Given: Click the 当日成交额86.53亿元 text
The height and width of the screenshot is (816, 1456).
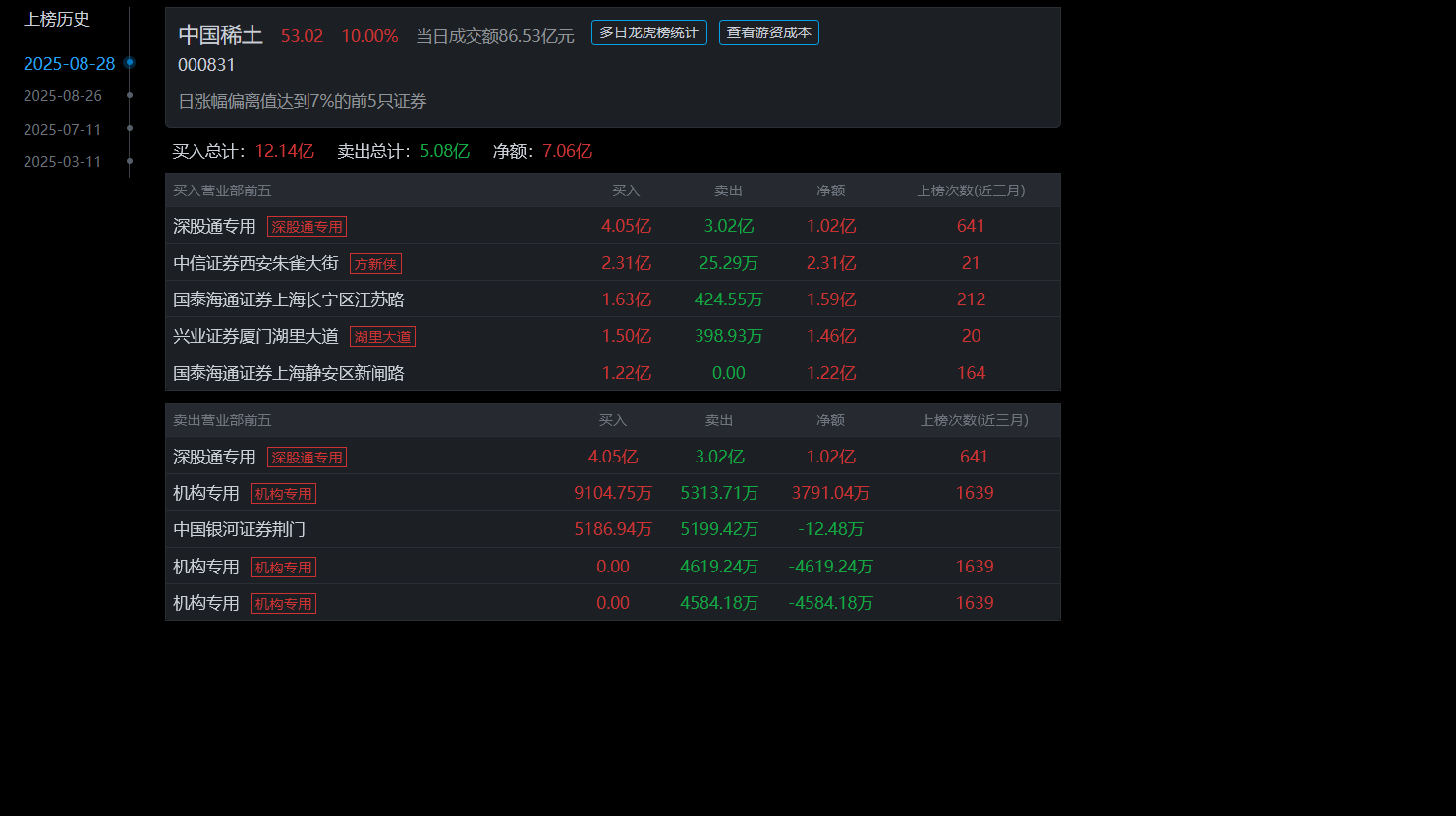Looking at the screenshot, I should pyautogui.click(x=495, y=36).
